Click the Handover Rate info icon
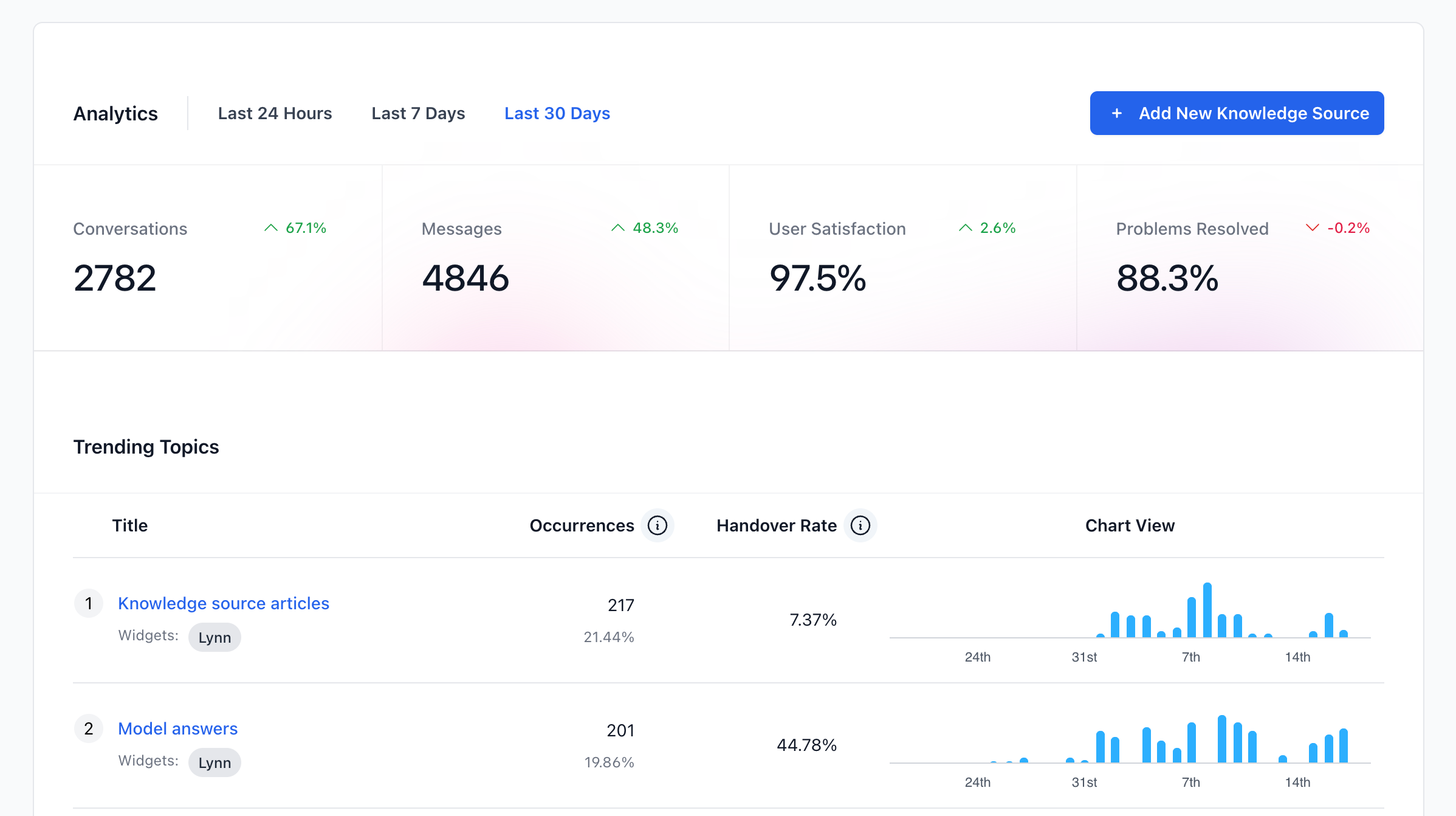The width and height of the screenshot is (1456, 816). coord(860,525)
